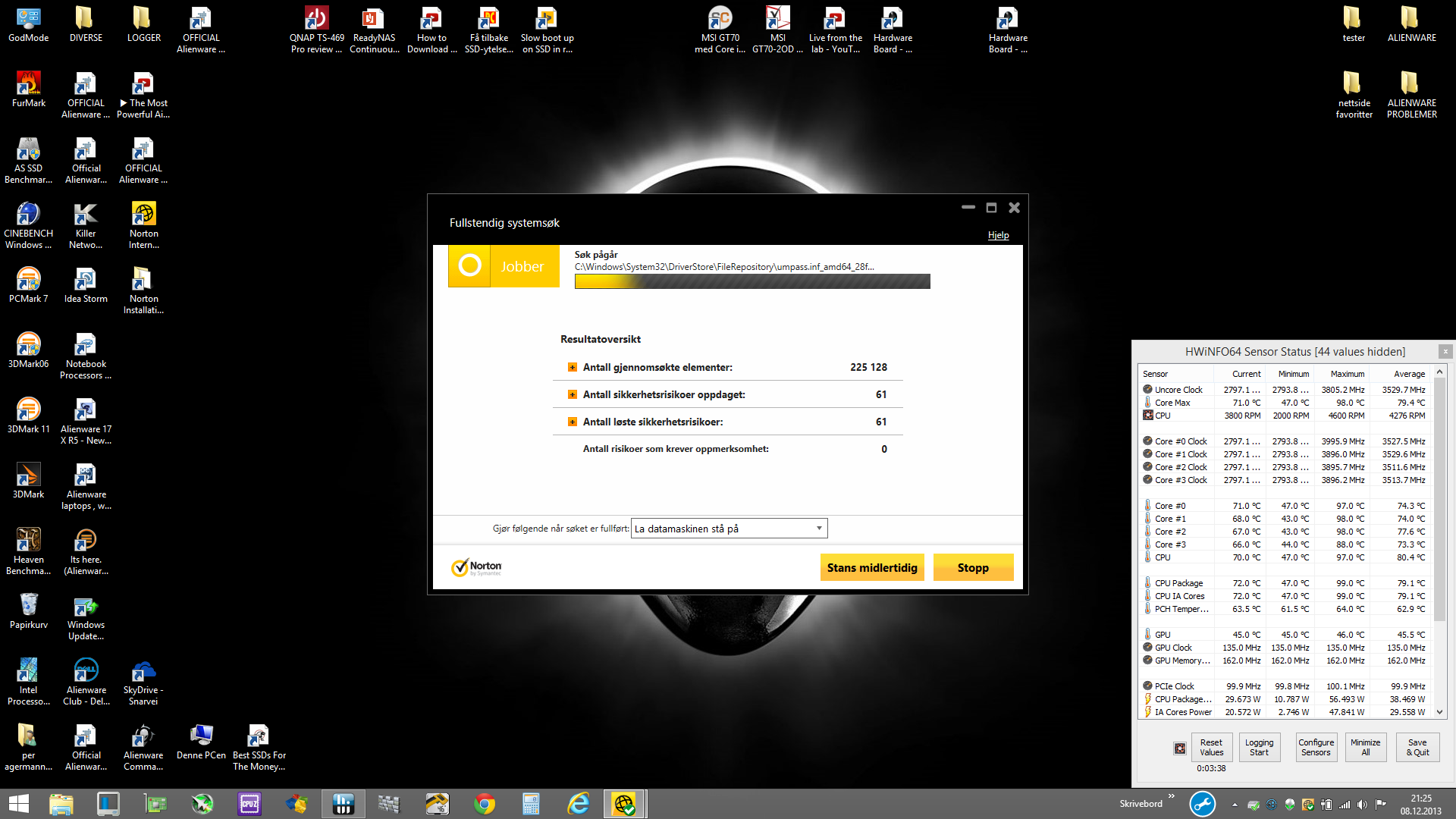The width and height of the screenshot is (1456, 819).
Task: Click Minimize All in HWiNFO64
Action: pos(1365,748)
